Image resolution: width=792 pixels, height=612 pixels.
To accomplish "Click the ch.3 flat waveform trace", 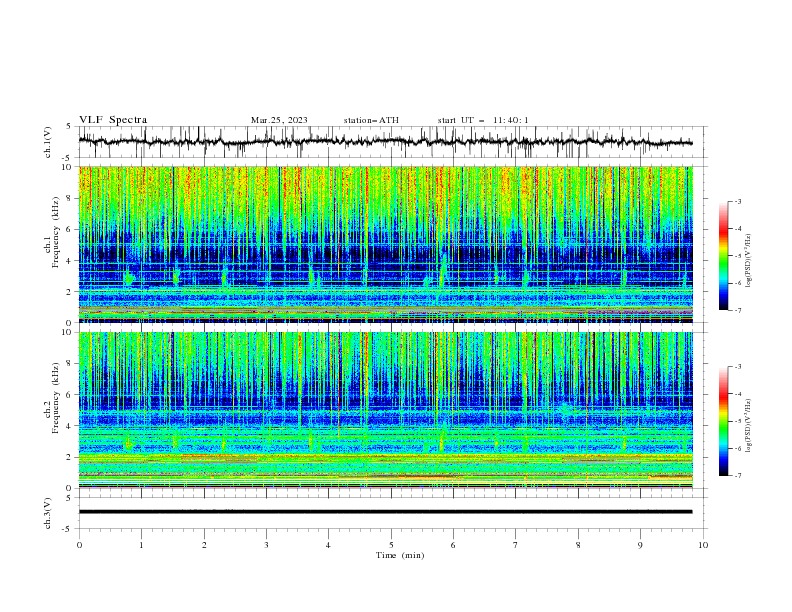I will click(x=385, y=512).
